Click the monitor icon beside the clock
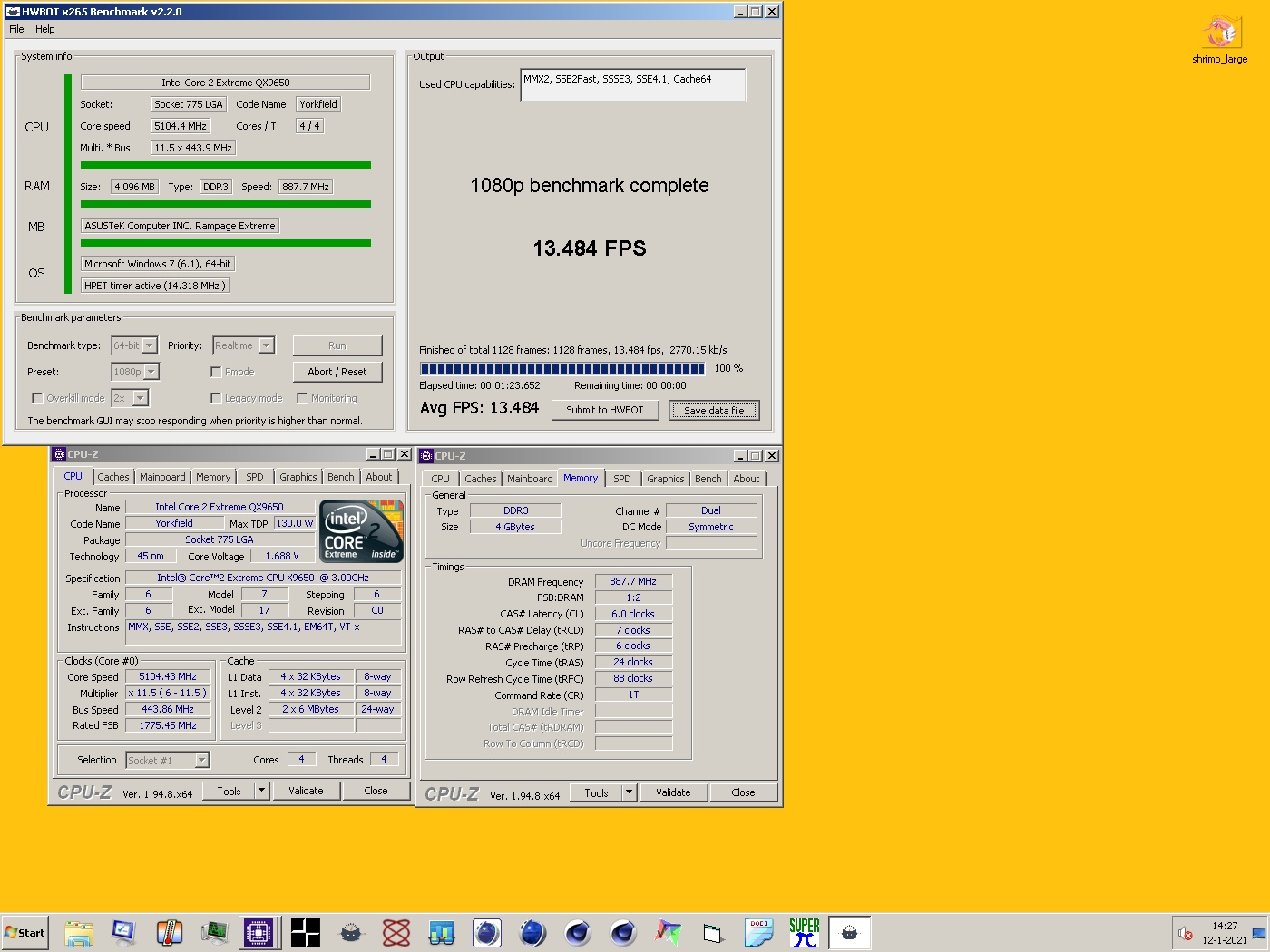Image resolution: width=1270 pixels, height=952 pixels. tap(1259, 933)
